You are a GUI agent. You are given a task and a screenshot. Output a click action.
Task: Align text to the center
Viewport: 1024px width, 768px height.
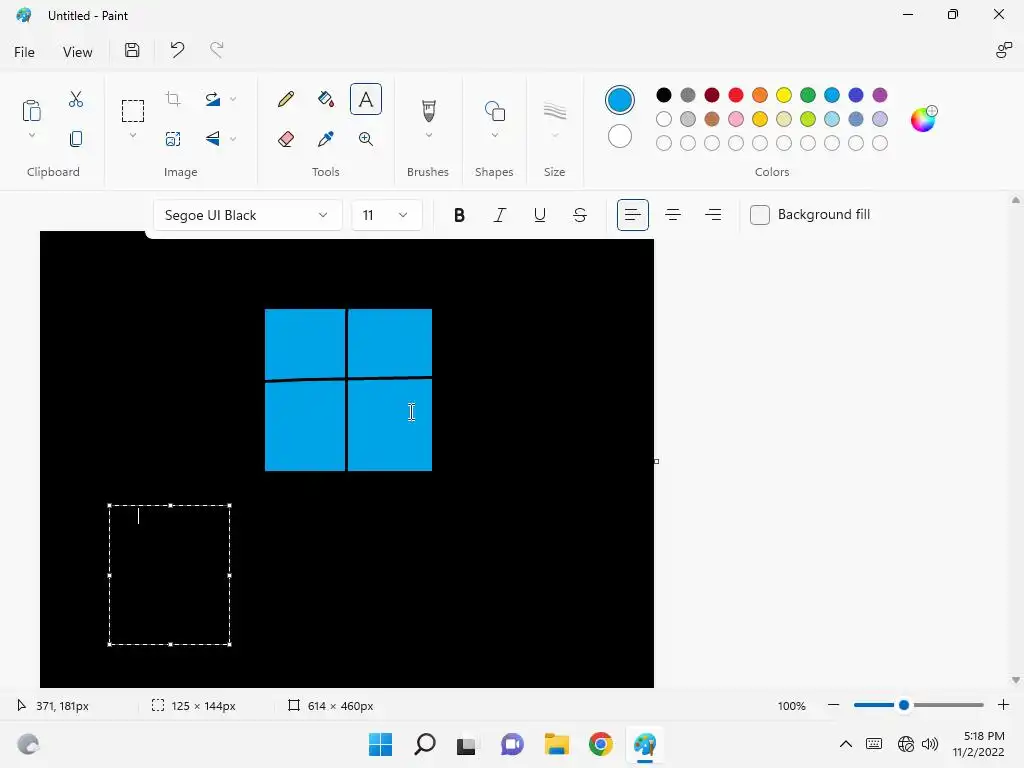tap(673, 215)
